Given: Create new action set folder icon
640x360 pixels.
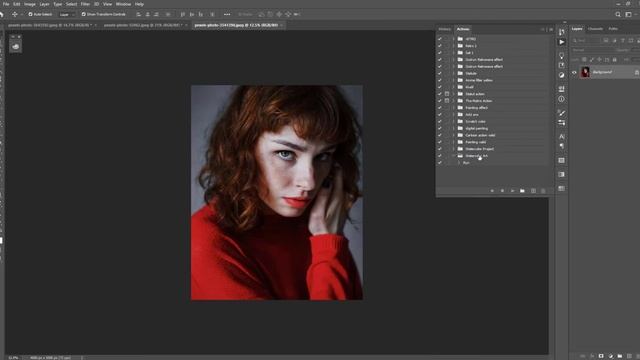Looking at the screenshot, I should point(522,191).
